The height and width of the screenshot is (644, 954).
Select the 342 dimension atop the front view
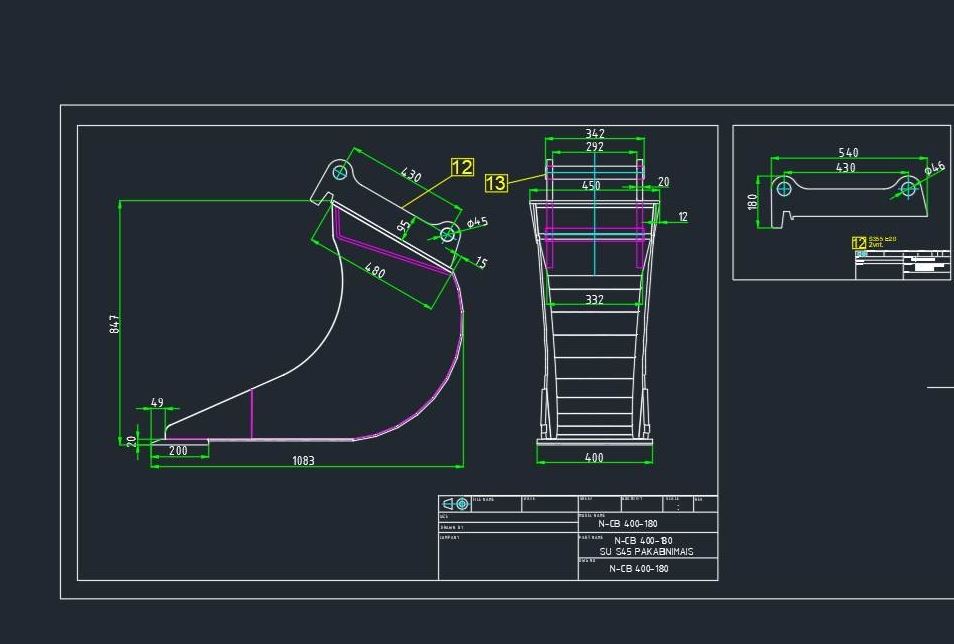point(595,134)
